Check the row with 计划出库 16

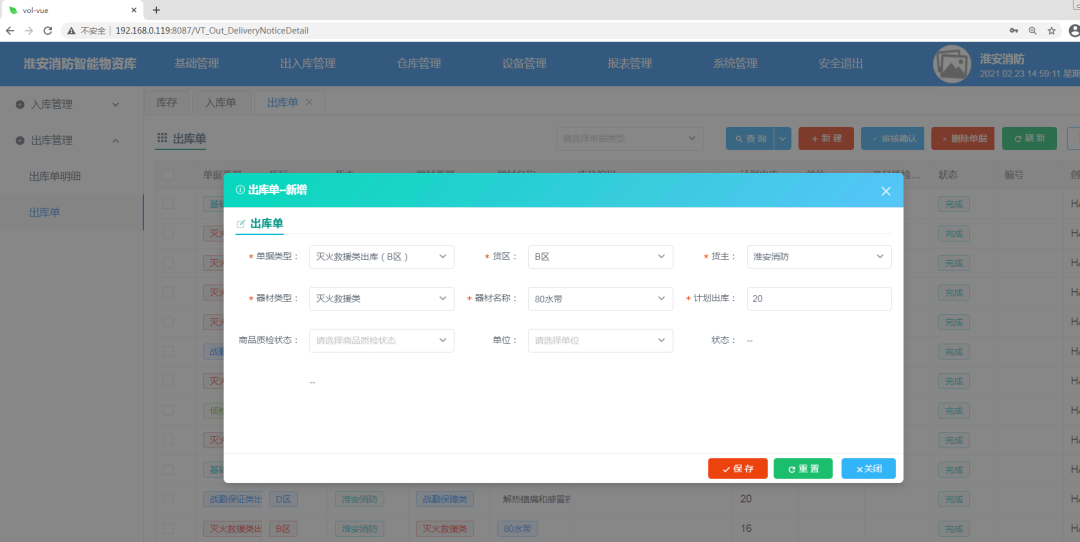(x=168, y=528)
